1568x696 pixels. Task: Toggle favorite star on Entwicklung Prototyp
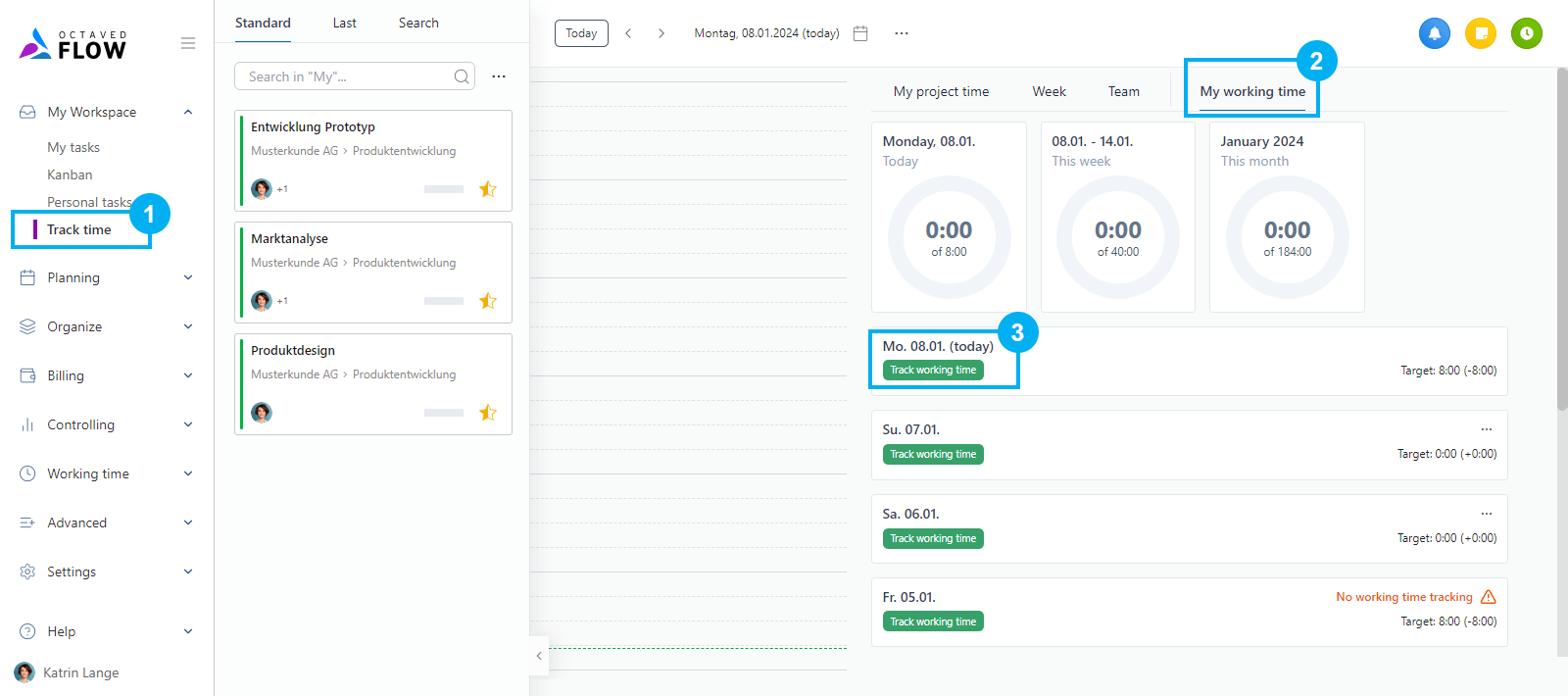click(x=488, y=189)
